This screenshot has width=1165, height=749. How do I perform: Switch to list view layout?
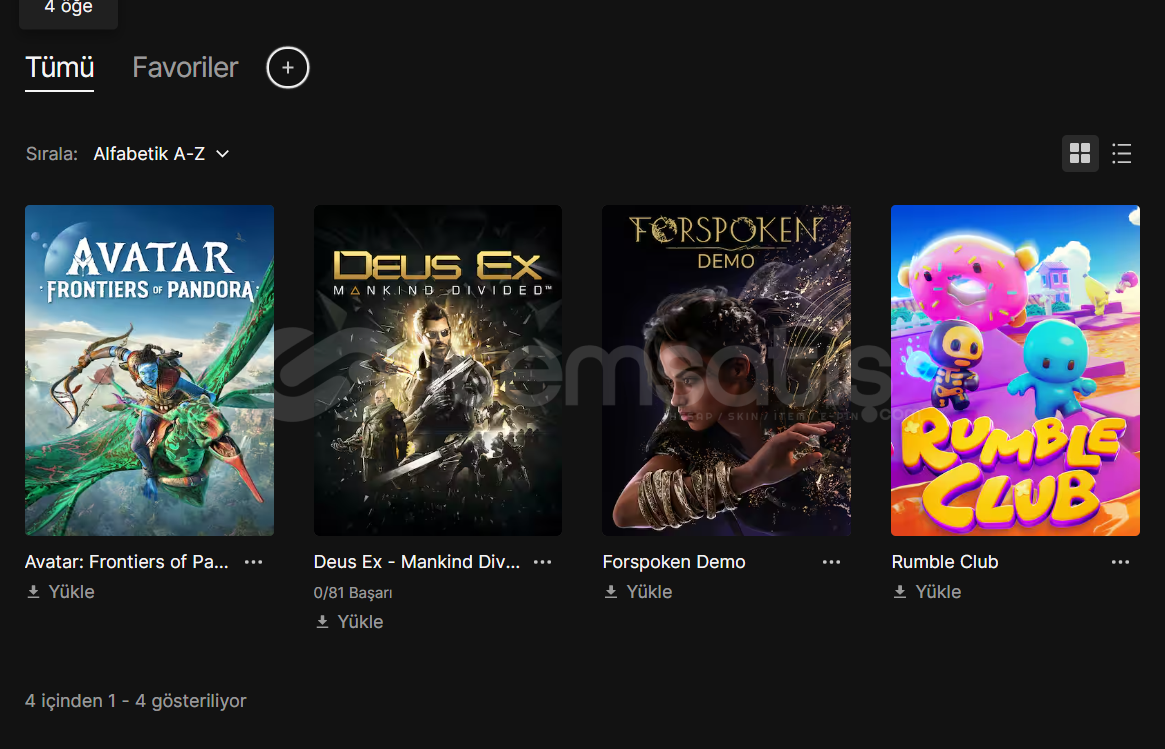[x=1122, y=154]
